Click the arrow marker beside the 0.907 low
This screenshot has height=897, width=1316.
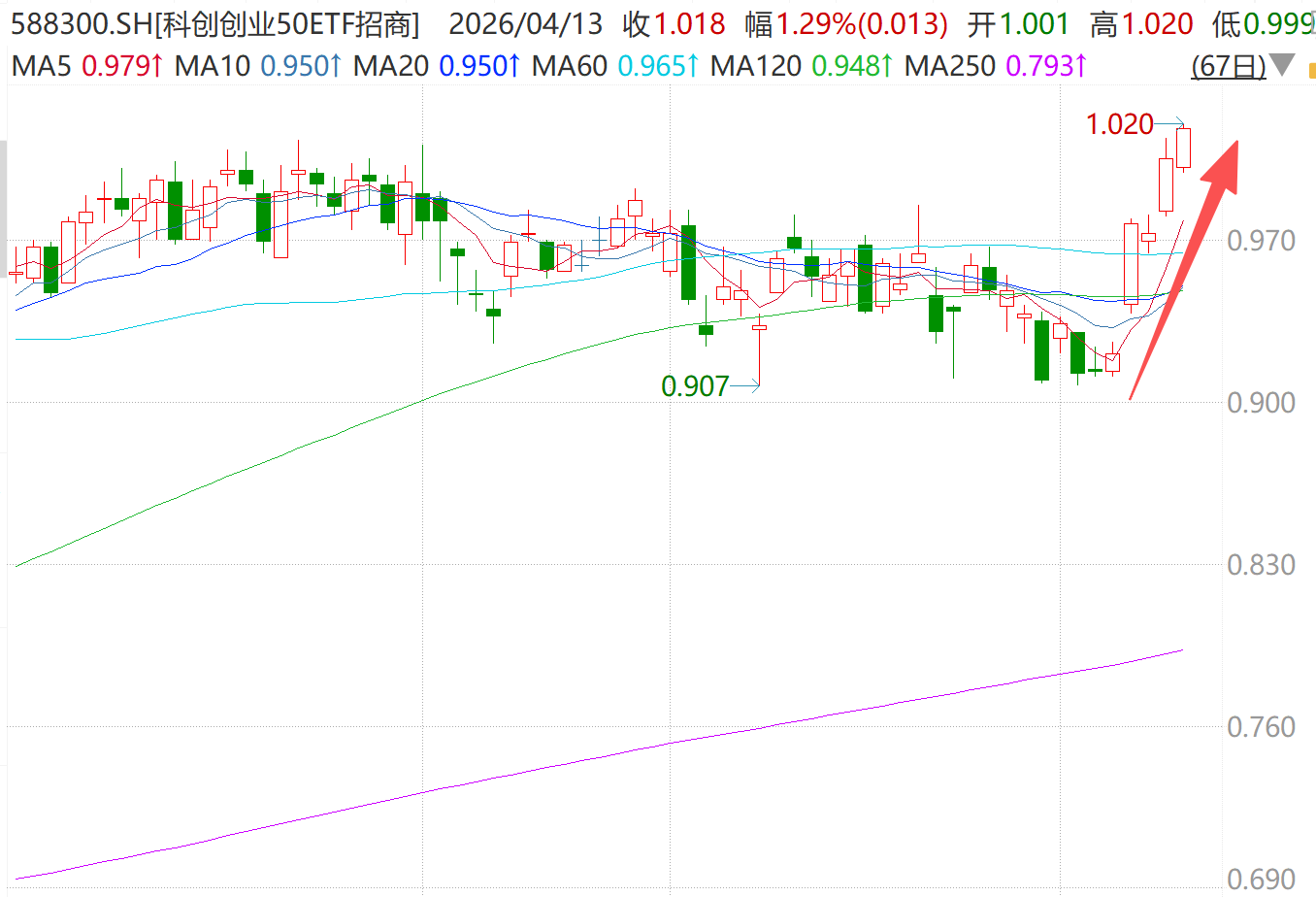(745, 386)
